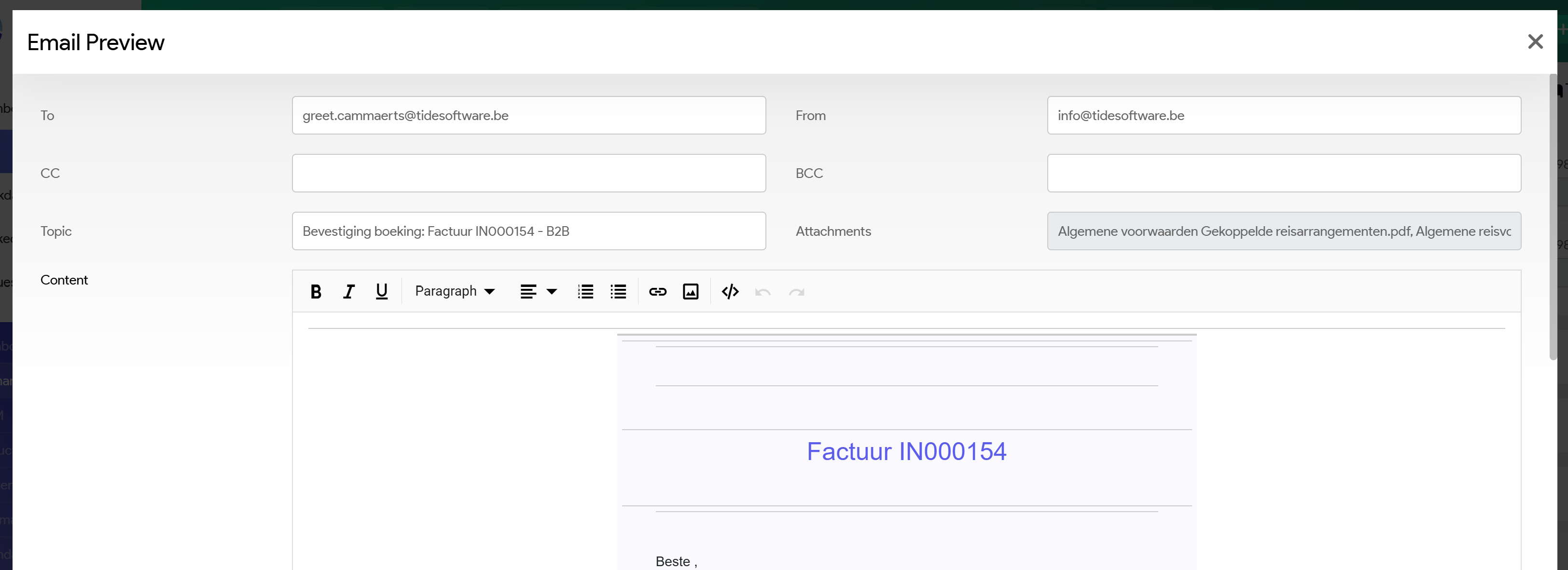The width and height of the screenshot is (1568, 570).
Task: Focus the BCC address field
Action: pyautogui.click(x=1283, y=174)
